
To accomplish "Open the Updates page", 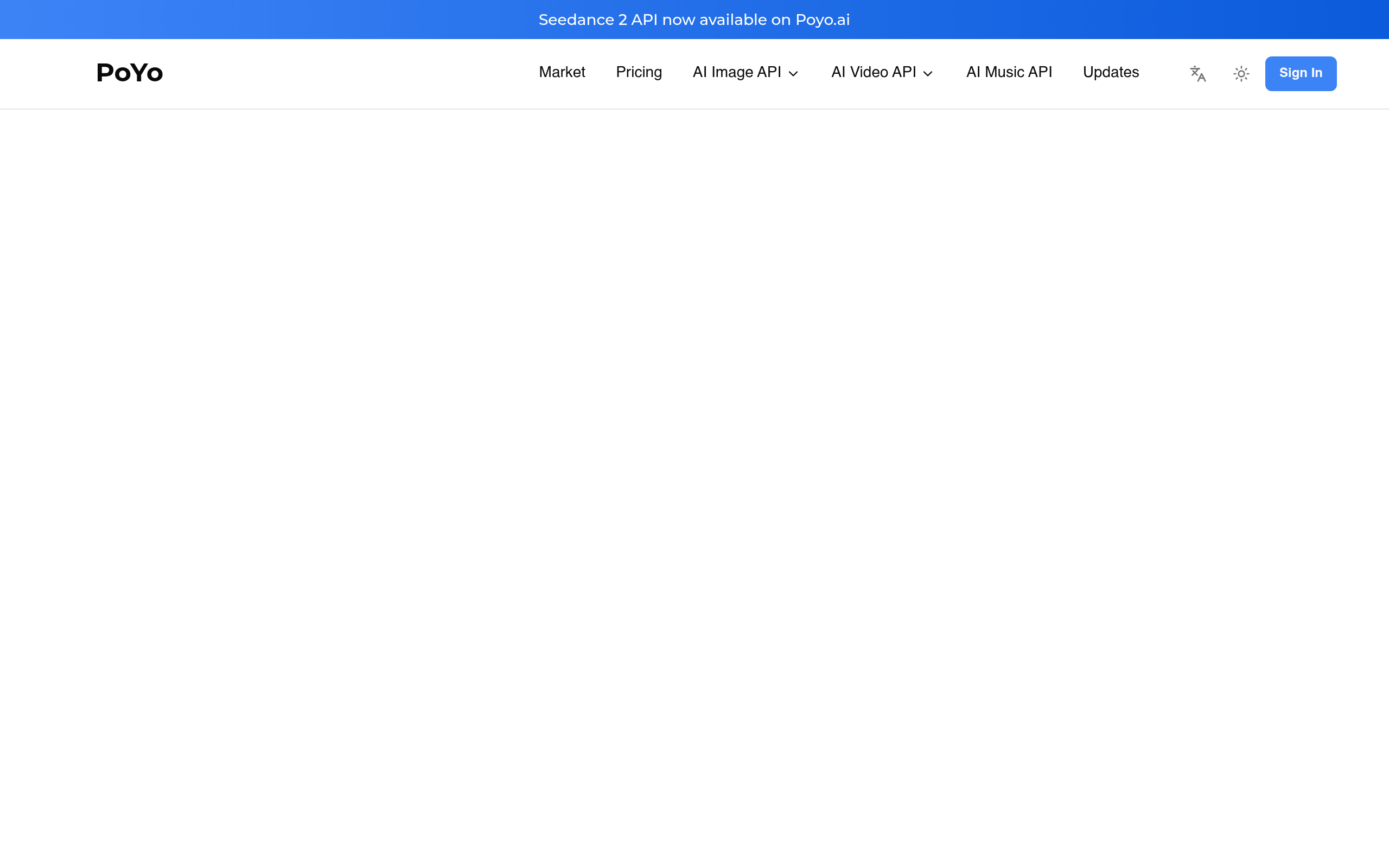I will click(1111, 72).
